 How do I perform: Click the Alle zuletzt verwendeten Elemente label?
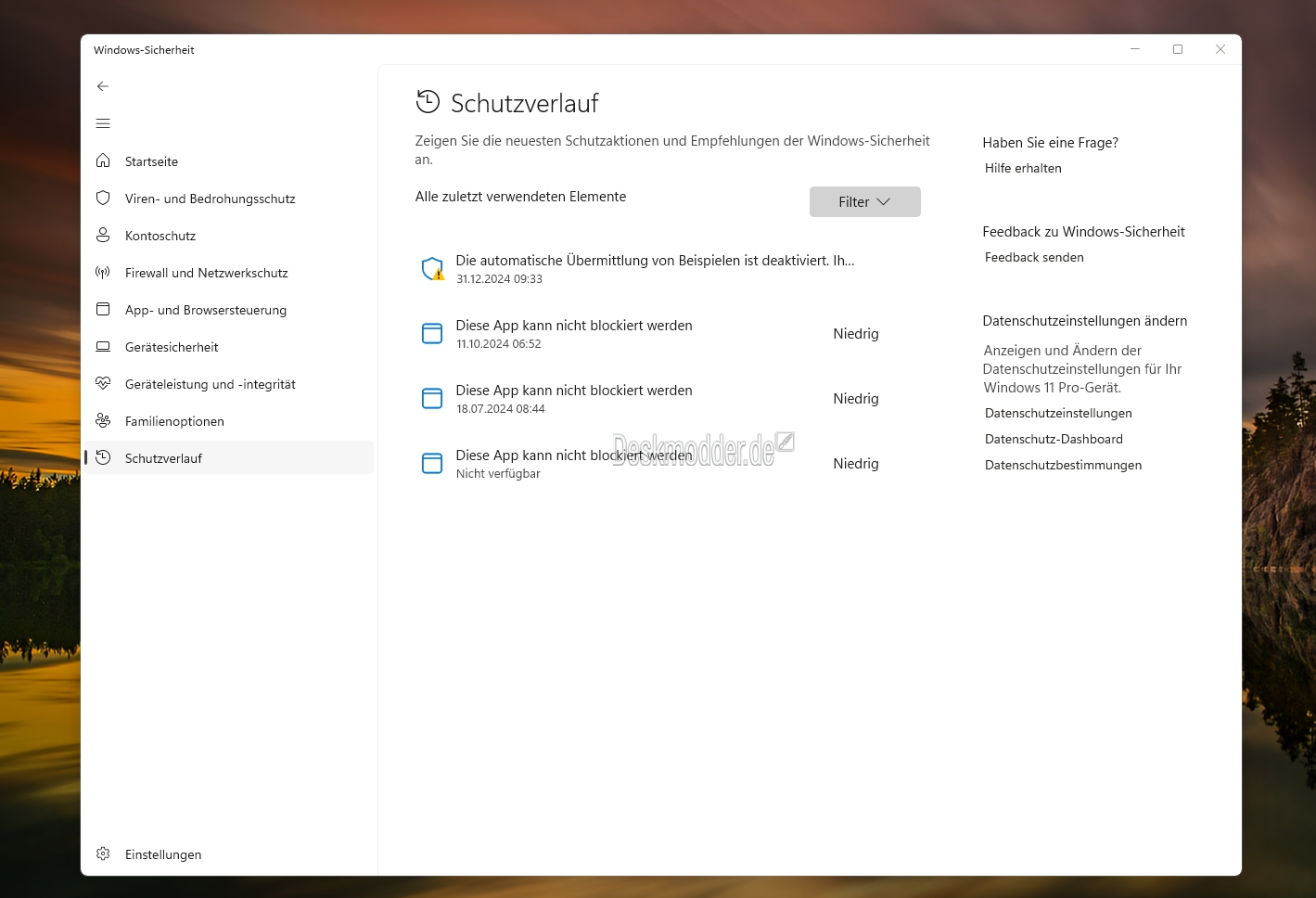[x=520, y=197]
